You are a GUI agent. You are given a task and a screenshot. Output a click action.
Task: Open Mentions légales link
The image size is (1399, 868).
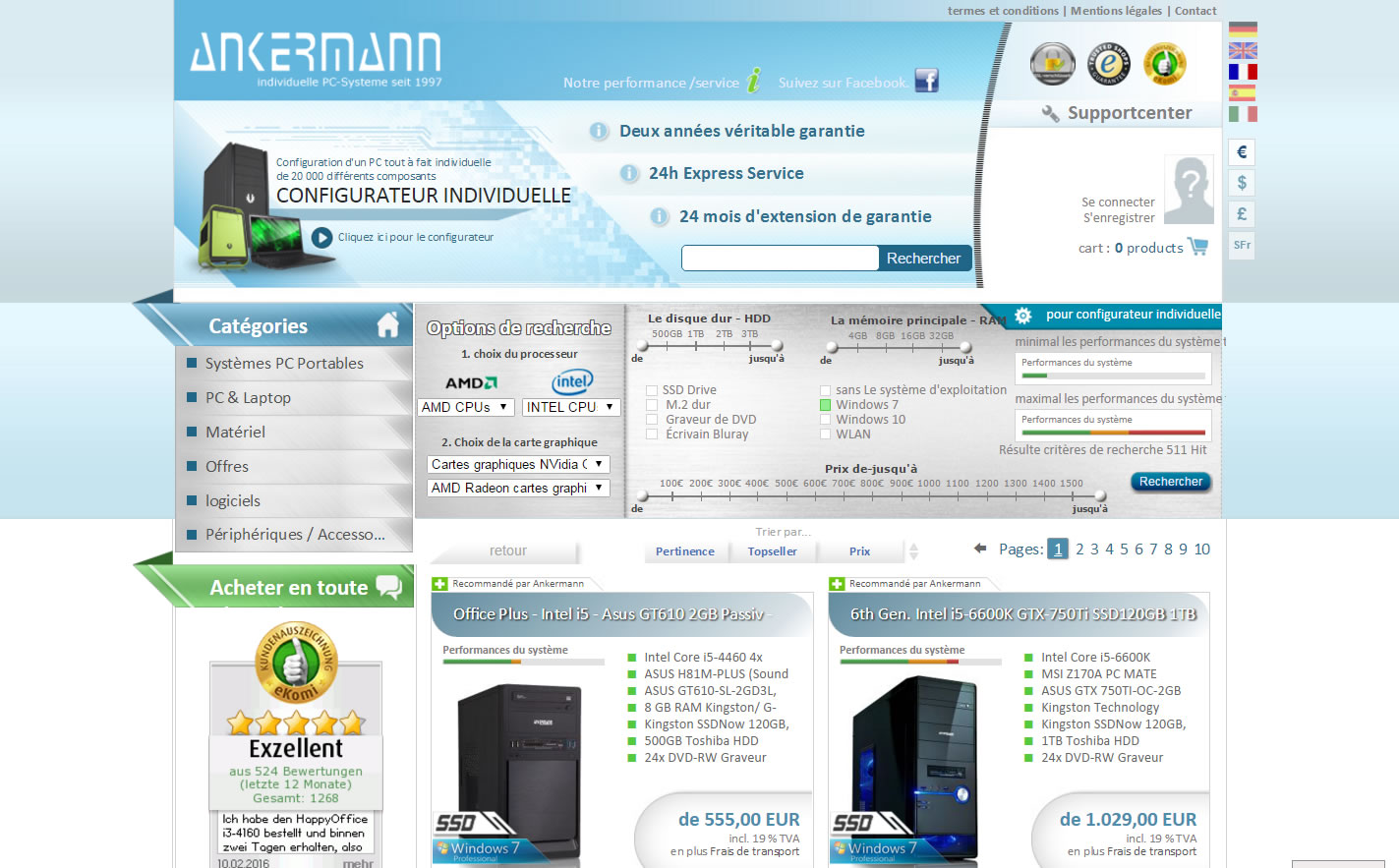(x=1116, y=11)
